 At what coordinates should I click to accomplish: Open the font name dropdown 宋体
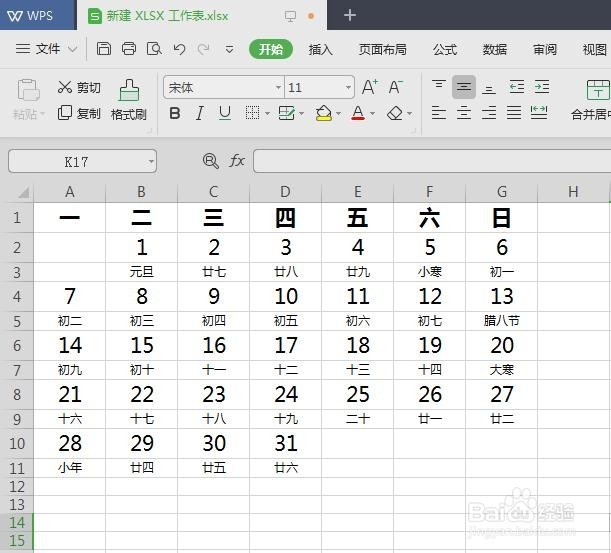278,87
